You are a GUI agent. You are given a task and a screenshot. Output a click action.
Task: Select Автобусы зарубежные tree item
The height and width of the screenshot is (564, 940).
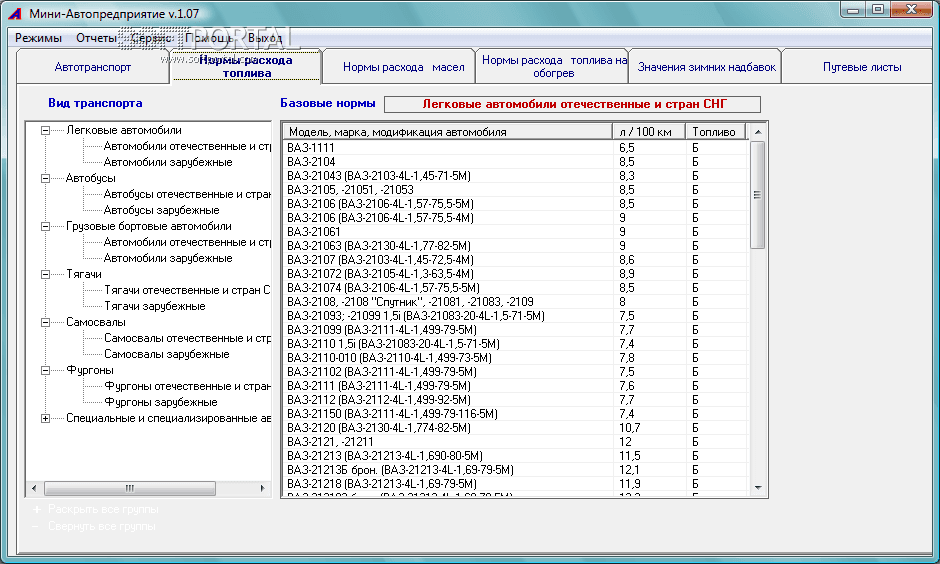tap(161, 210)
